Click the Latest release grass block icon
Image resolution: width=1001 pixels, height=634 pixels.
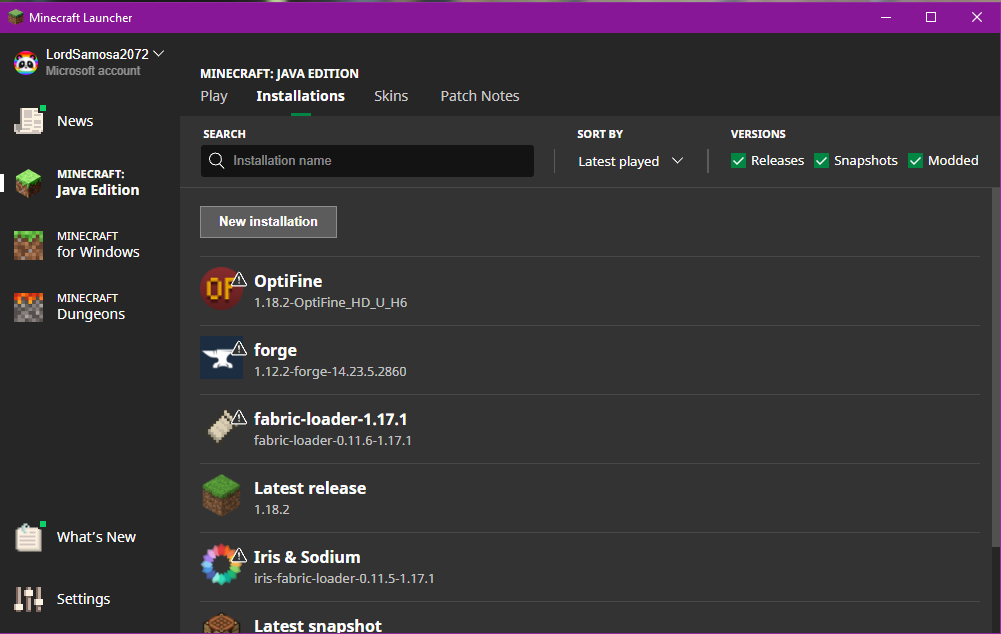click(221, 495)
